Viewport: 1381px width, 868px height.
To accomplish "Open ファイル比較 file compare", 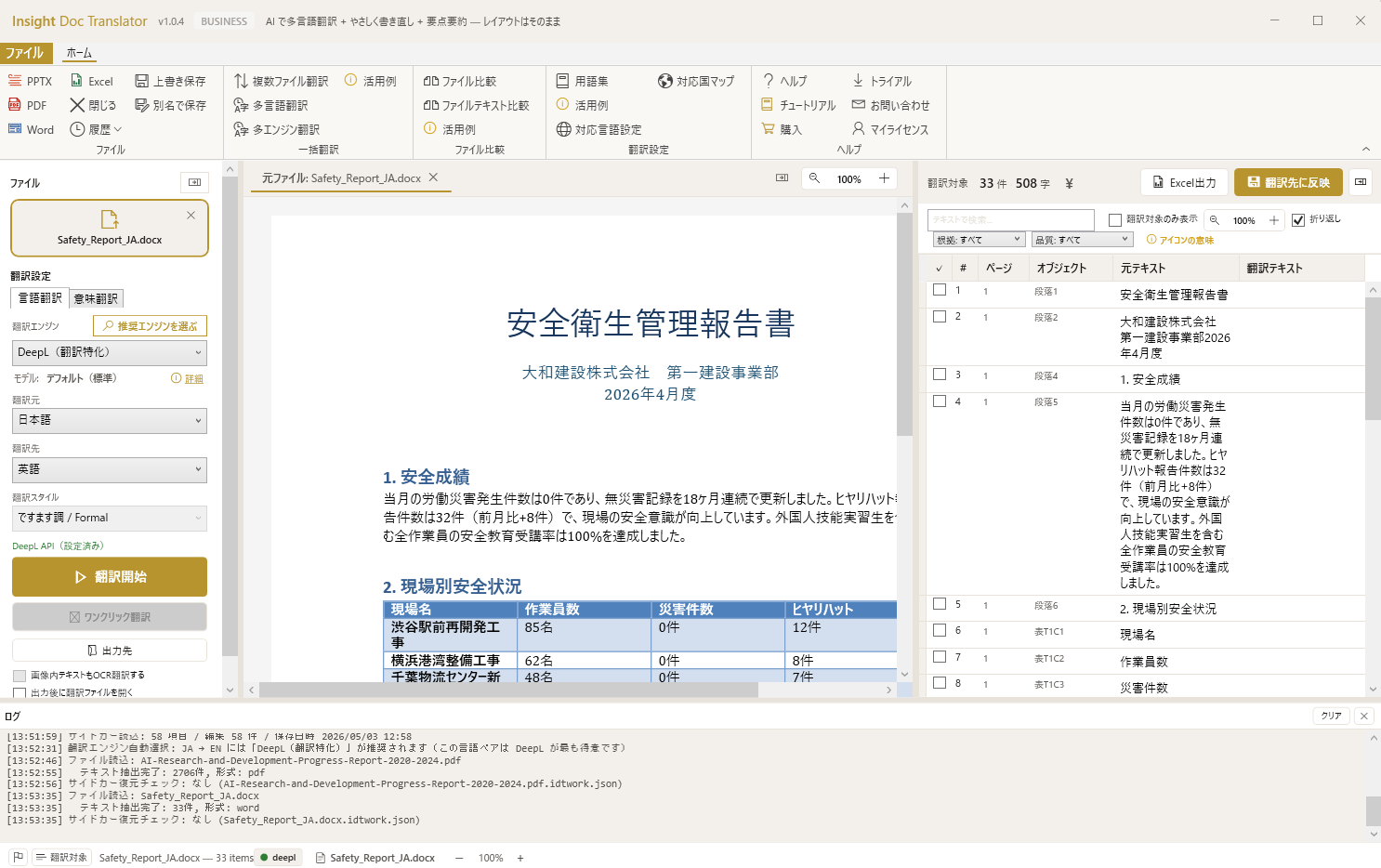I will click(459, 81).
